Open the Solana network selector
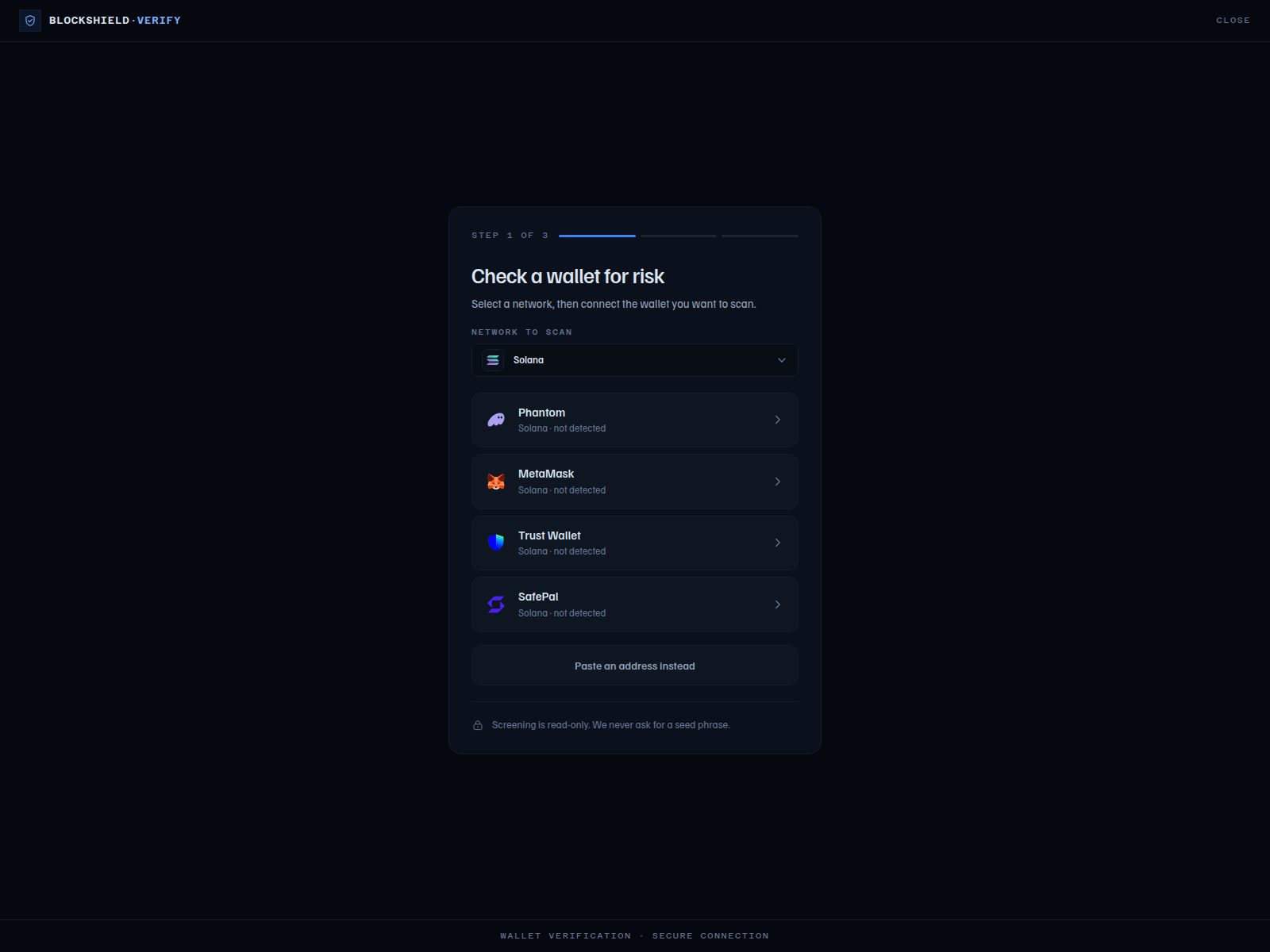Image resolution: width=1270 pixels, height=952 pixels. pos(635,360)
